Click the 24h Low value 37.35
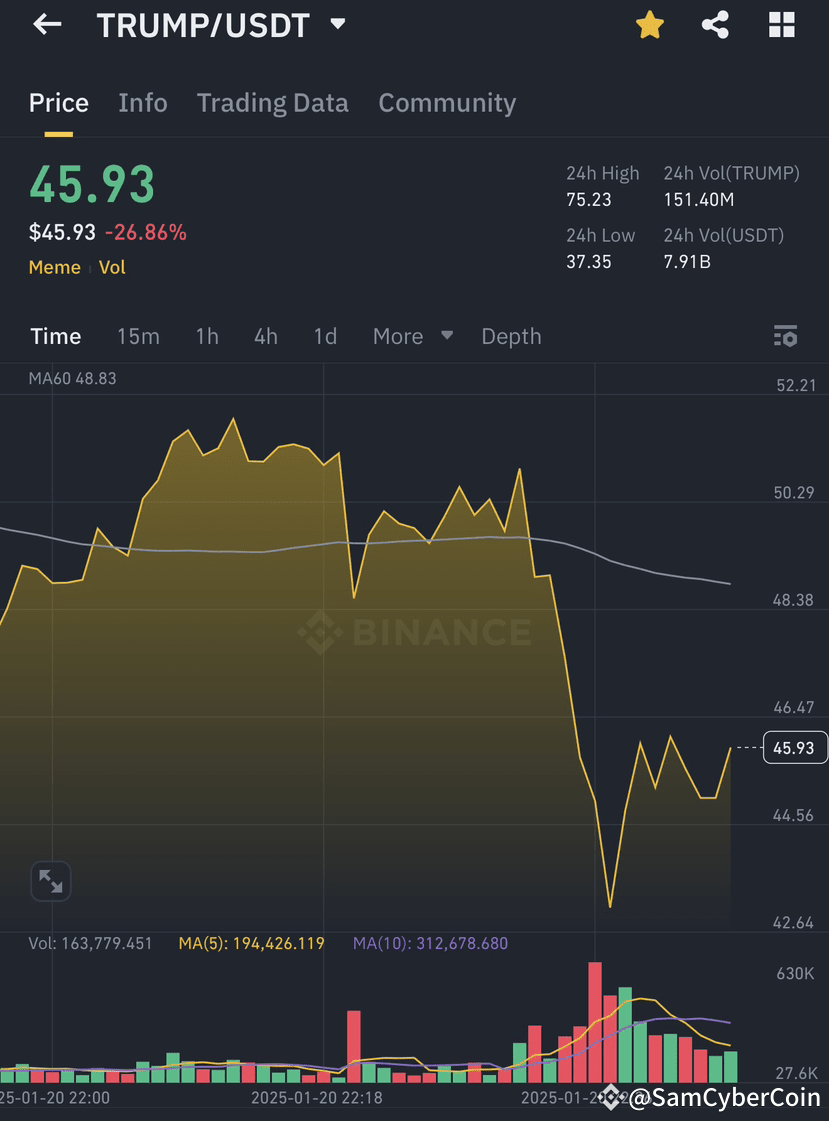 [588, 262]
